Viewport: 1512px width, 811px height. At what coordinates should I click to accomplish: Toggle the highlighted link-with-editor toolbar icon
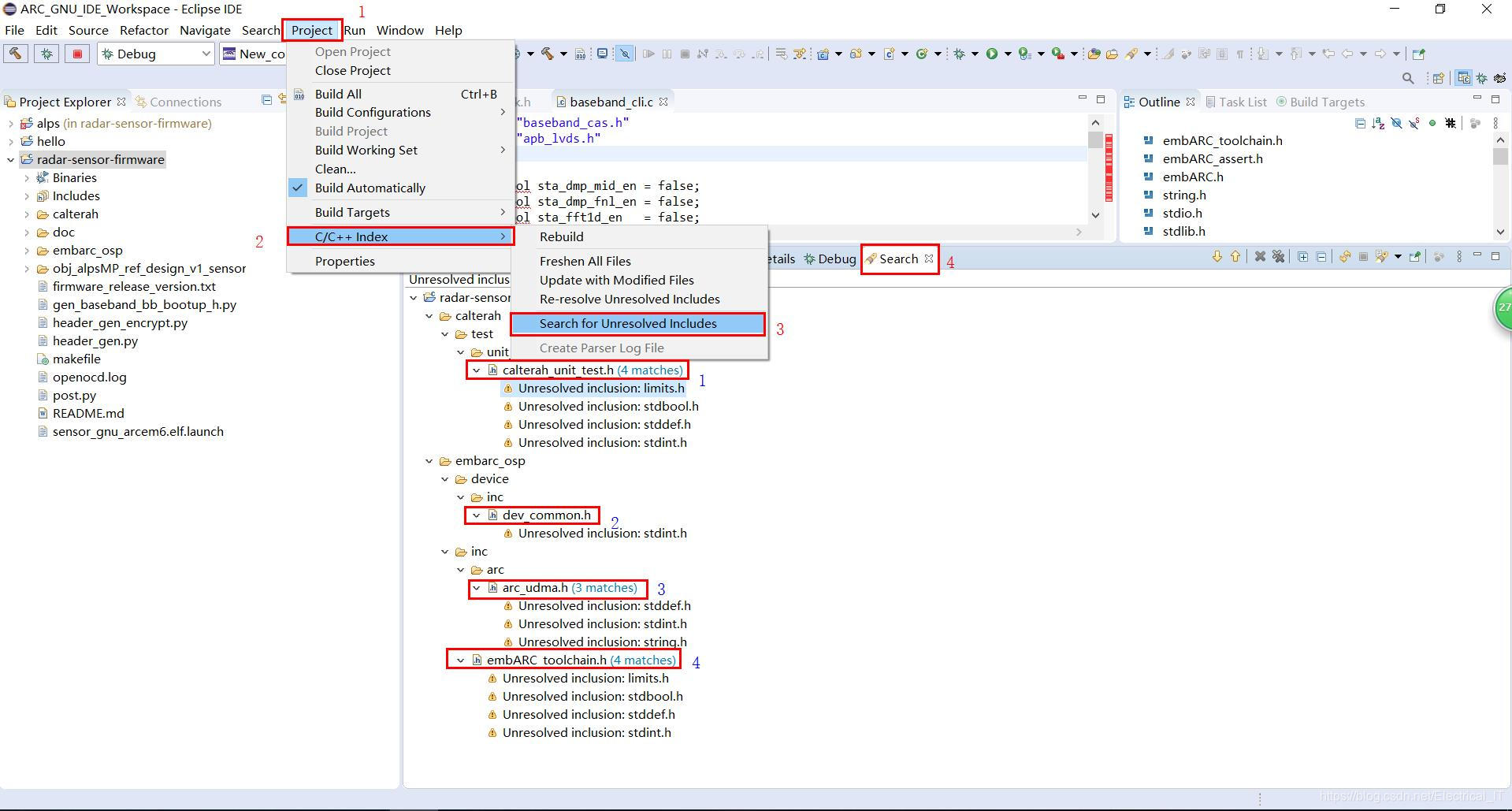coord(623,54)
